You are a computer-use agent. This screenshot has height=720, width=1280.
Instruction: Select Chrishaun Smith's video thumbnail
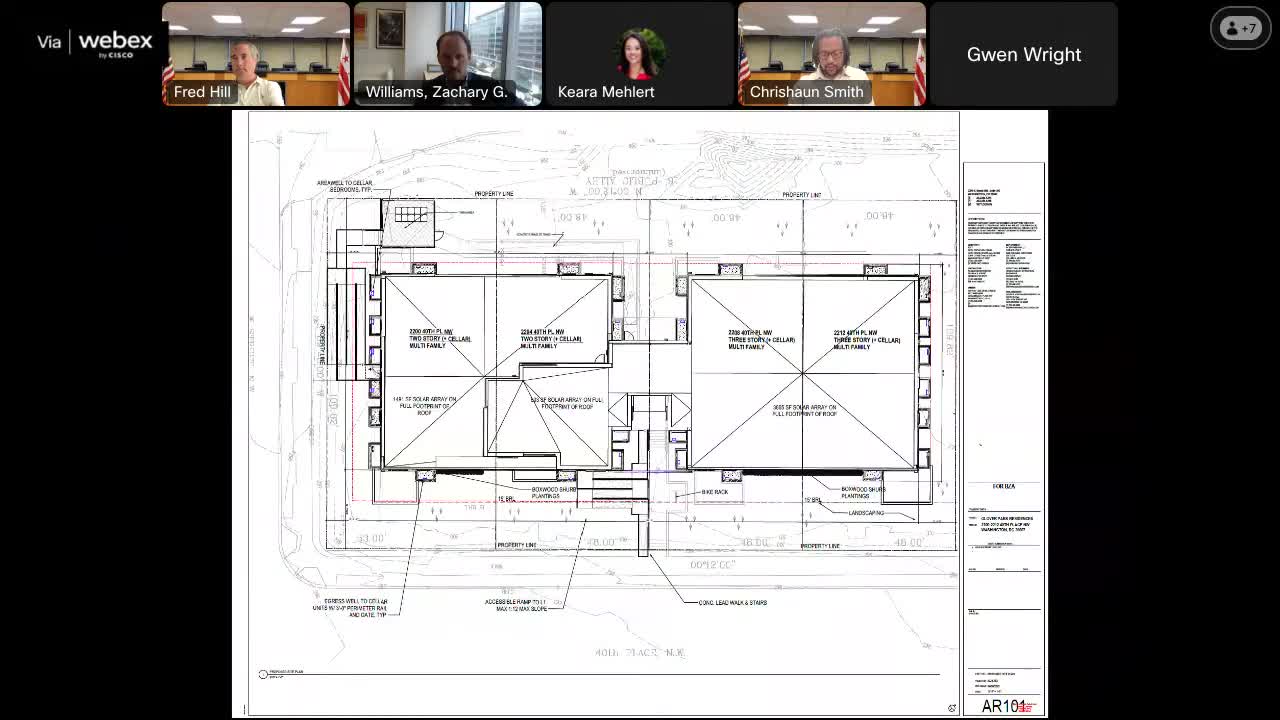click(832, 54)
